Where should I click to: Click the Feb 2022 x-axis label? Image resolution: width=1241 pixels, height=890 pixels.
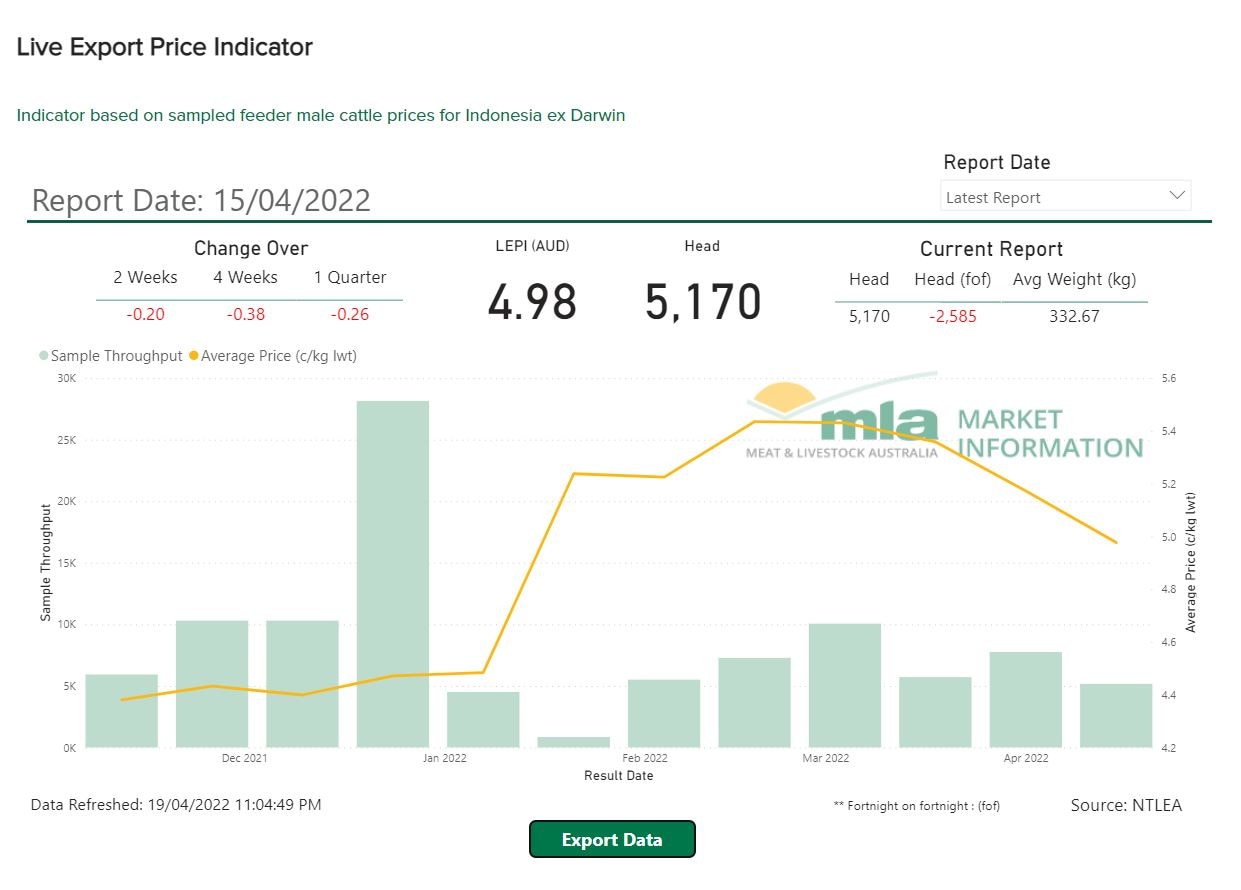[644, 758]
